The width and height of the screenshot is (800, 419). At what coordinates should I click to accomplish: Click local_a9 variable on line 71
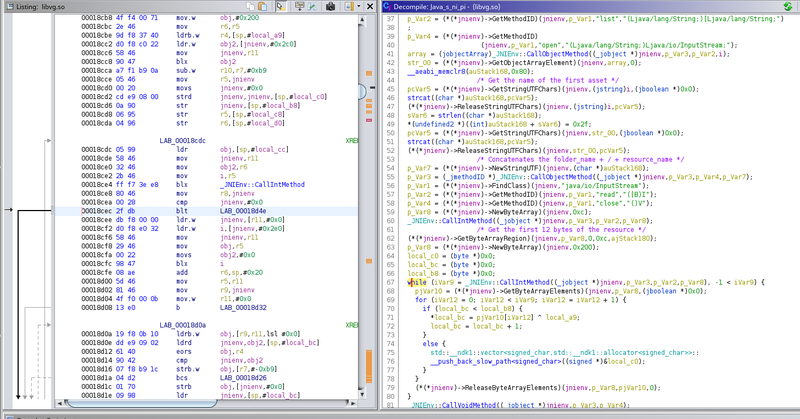[561, 317]
